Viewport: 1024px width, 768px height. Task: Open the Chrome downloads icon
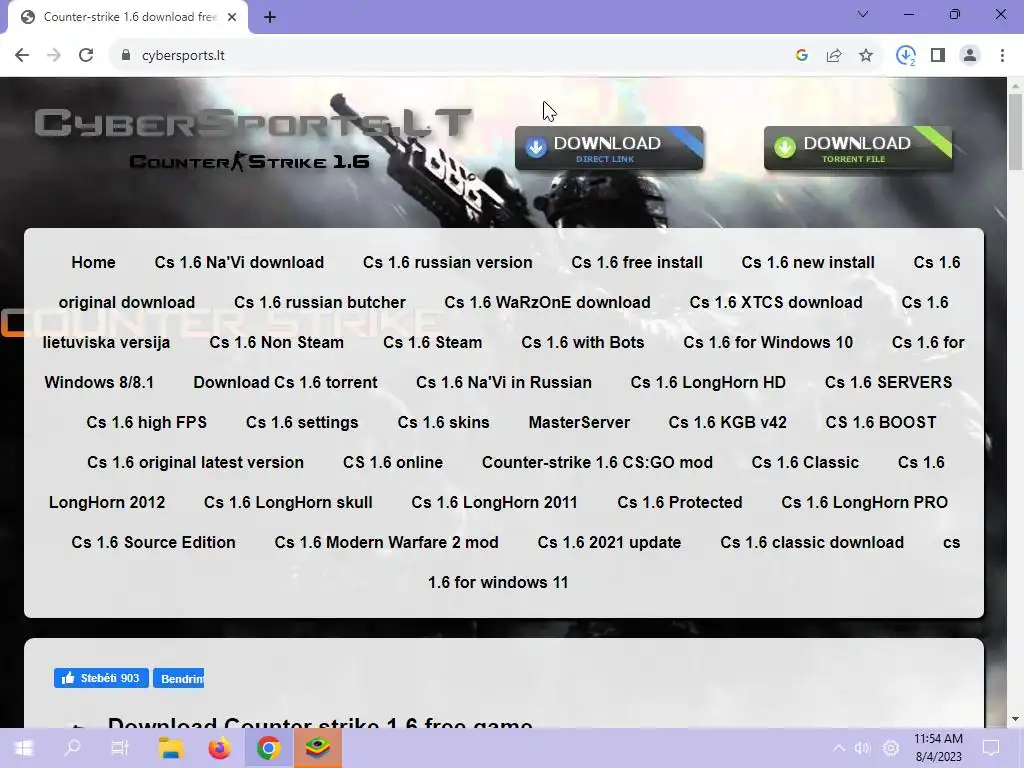906,56
